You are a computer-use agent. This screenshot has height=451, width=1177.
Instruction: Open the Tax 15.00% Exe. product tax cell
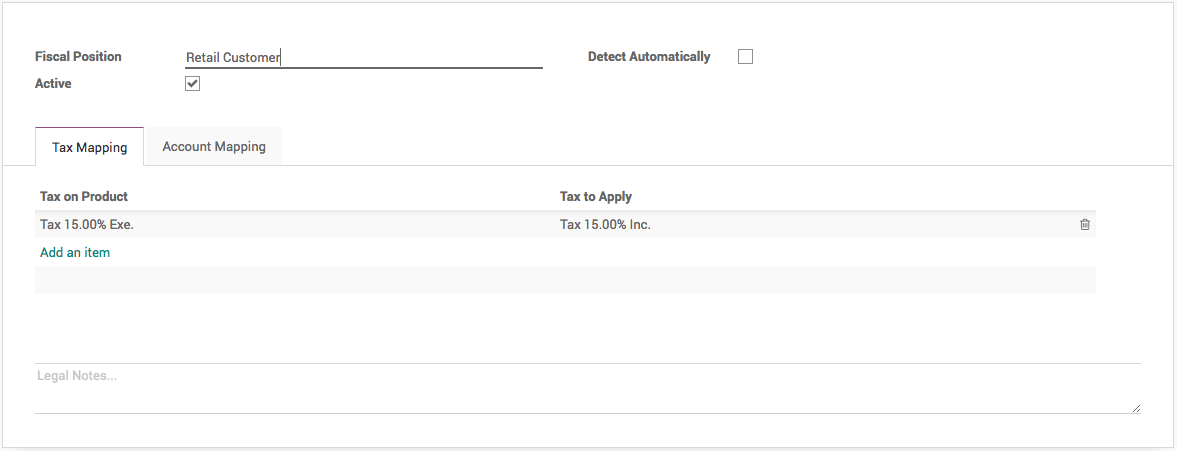point(87,225)
